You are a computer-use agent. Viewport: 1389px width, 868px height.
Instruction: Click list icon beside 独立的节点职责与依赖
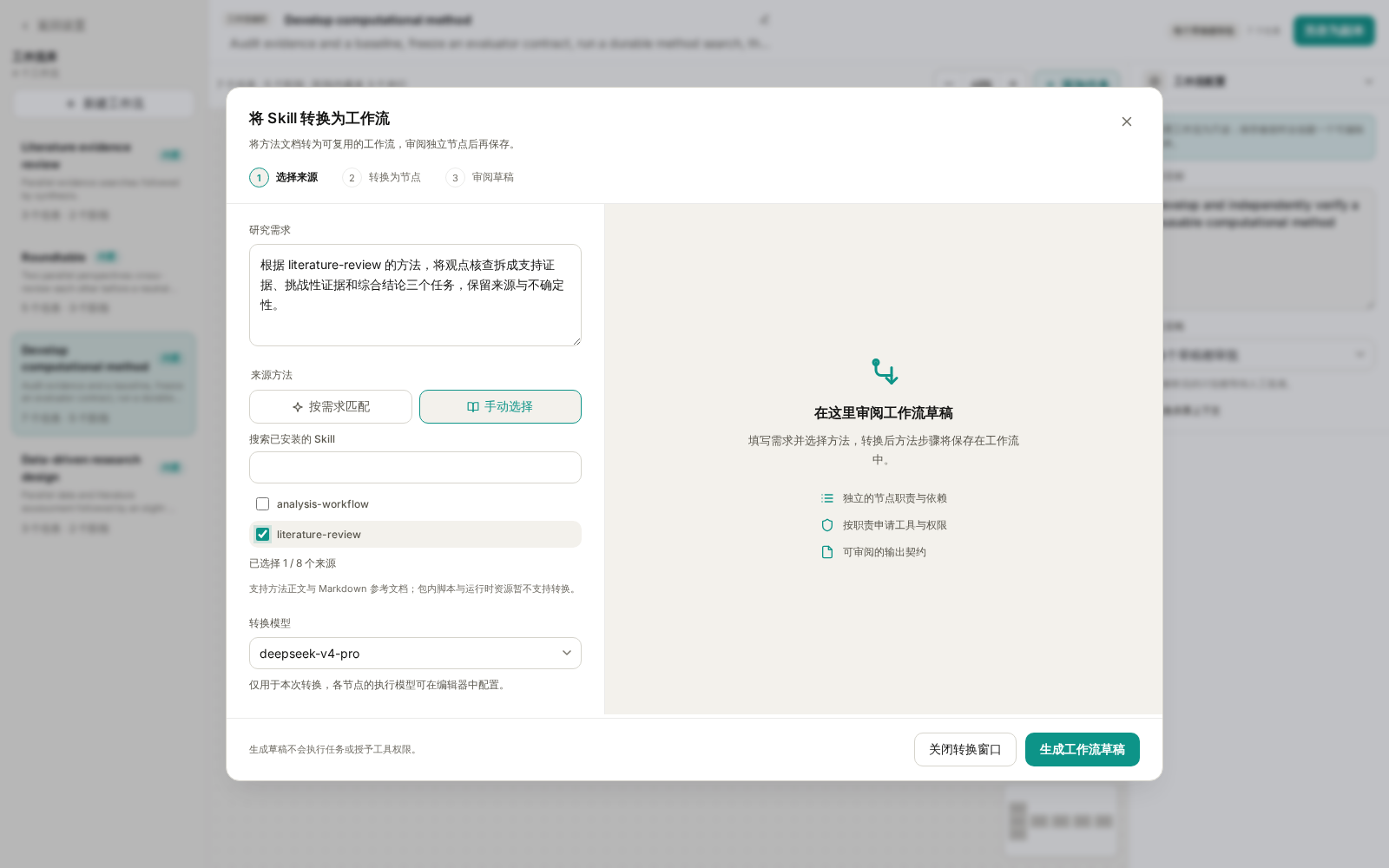[827, 498]
